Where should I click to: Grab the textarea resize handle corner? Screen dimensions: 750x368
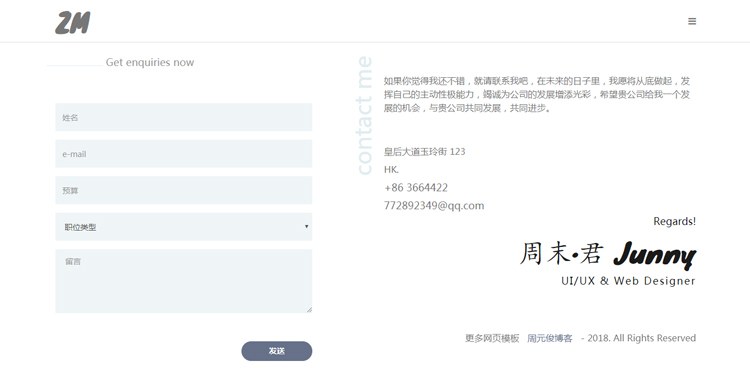(309, 310)
